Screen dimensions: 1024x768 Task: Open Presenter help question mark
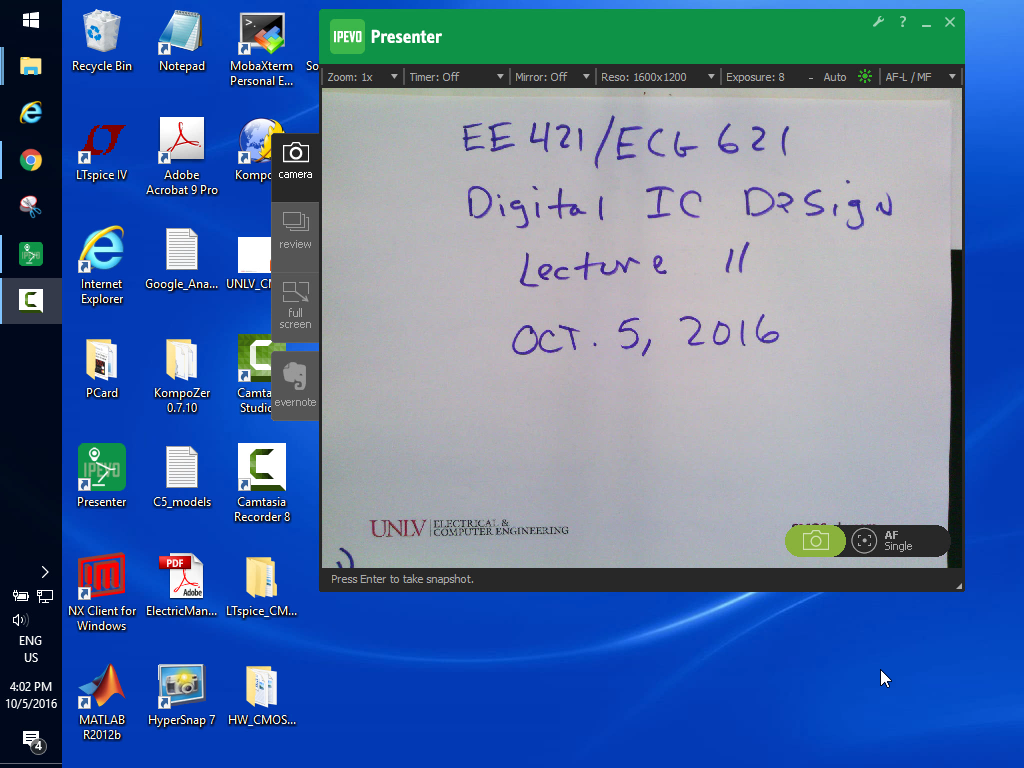[903, 22]
